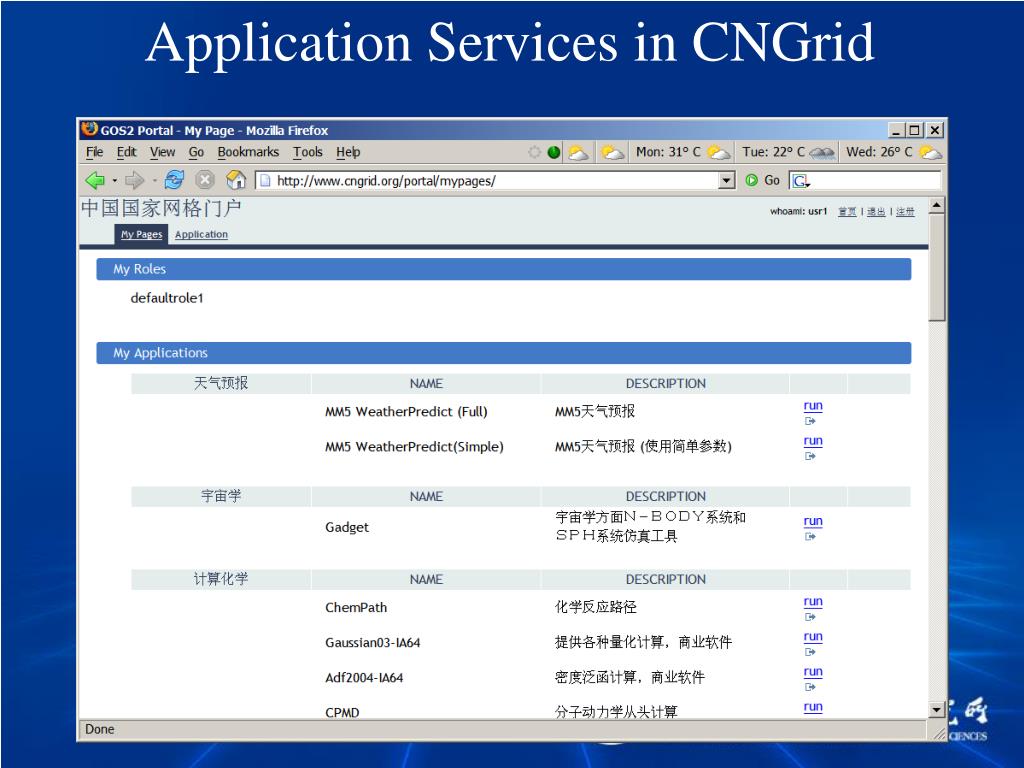Viewport: 1024px width, 768px height.
Task: Open the Go menu
Action: 196,152
